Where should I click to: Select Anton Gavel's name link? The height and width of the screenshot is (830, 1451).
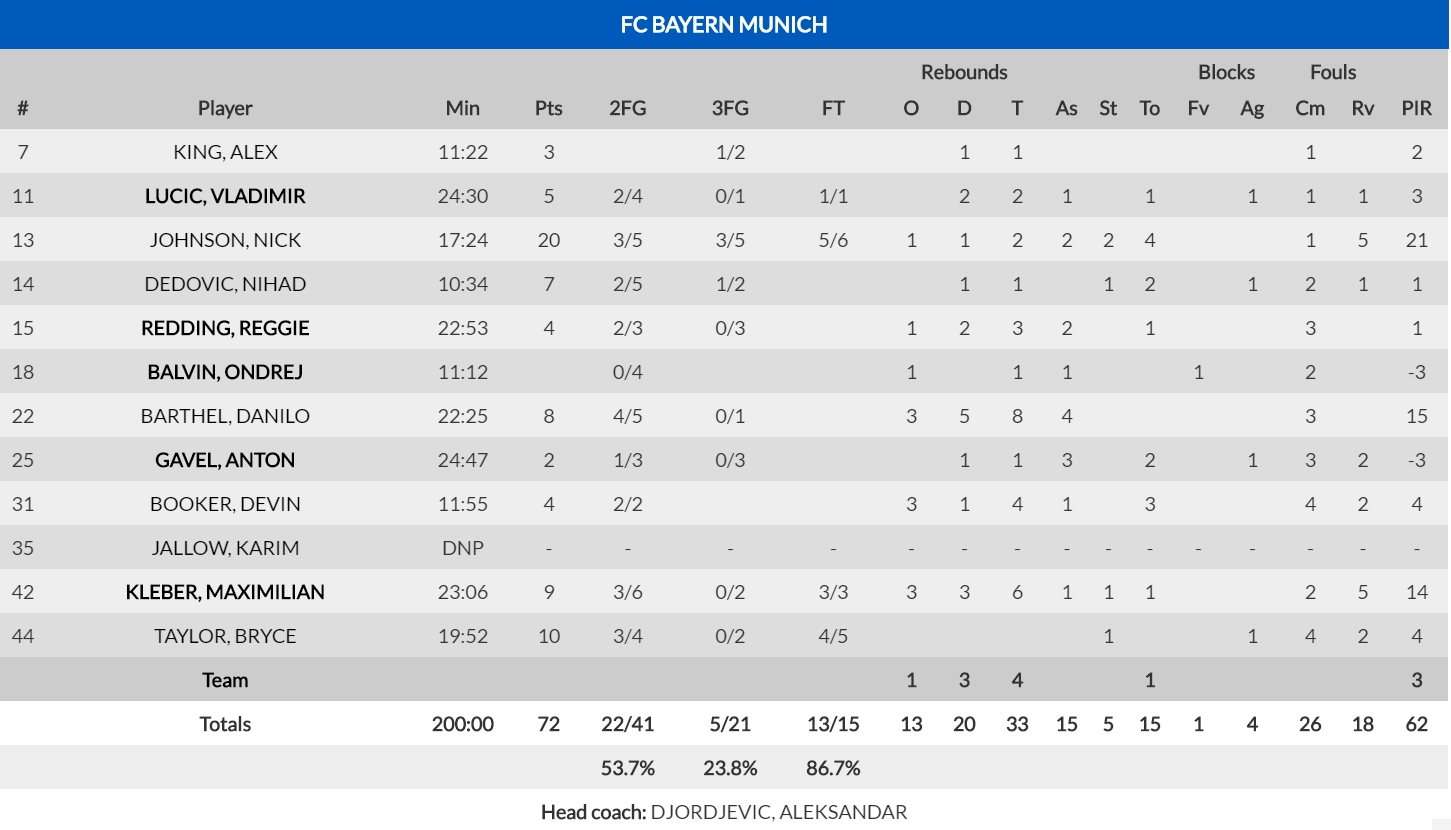click(x=225, y=460)
